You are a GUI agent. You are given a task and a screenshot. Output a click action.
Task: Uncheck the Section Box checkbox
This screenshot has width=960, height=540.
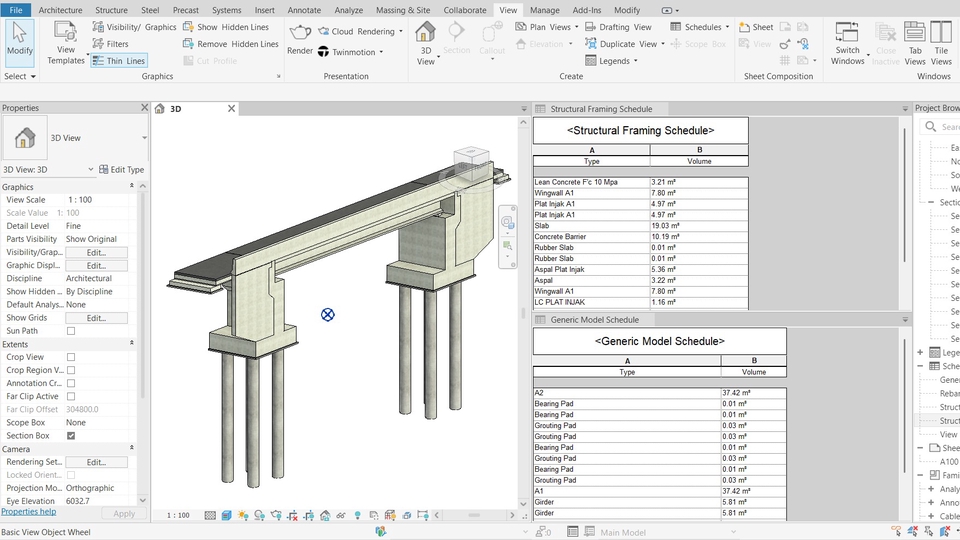pyautogui.click(x=71, y=436)
